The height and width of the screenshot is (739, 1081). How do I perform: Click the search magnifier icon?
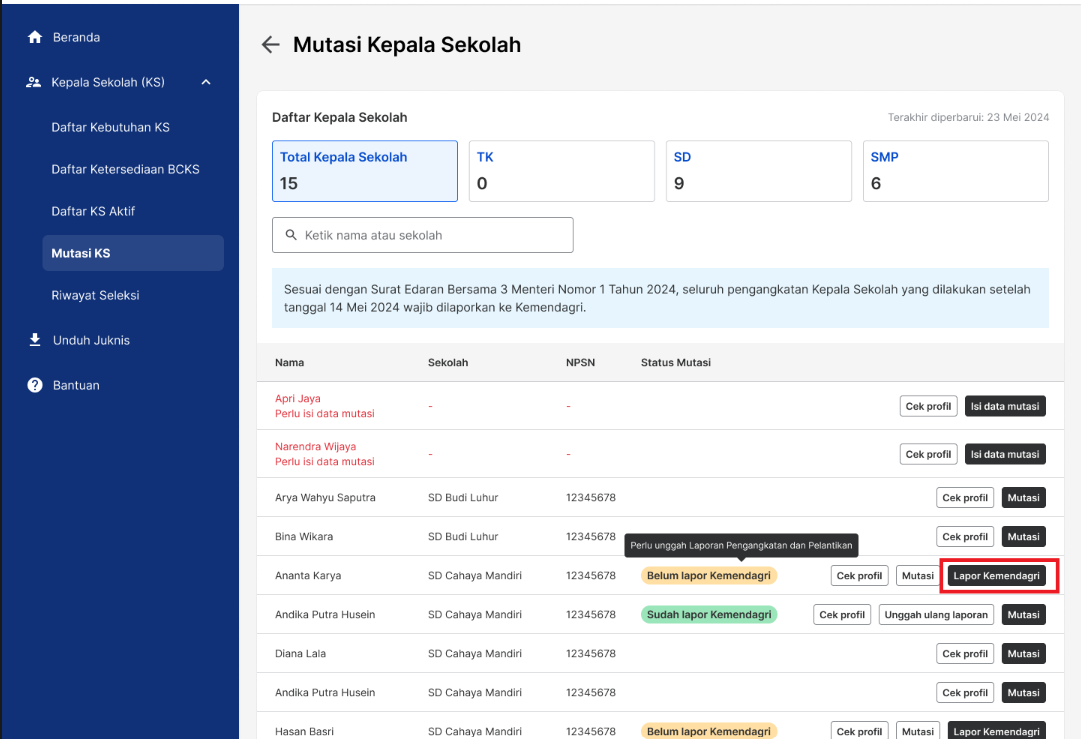(291, 235)
